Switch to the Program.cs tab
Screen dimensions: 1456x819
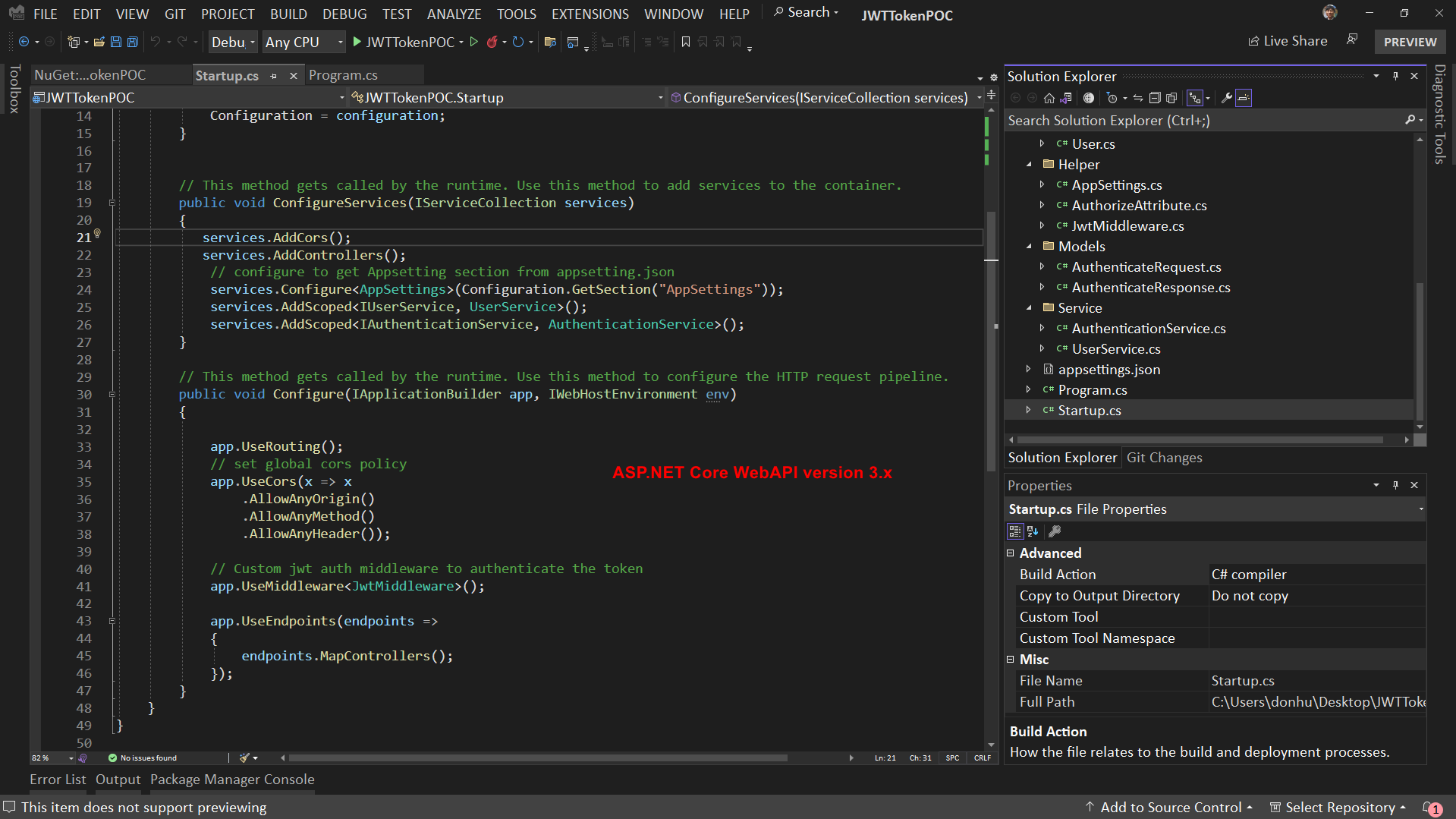[343, 74]
